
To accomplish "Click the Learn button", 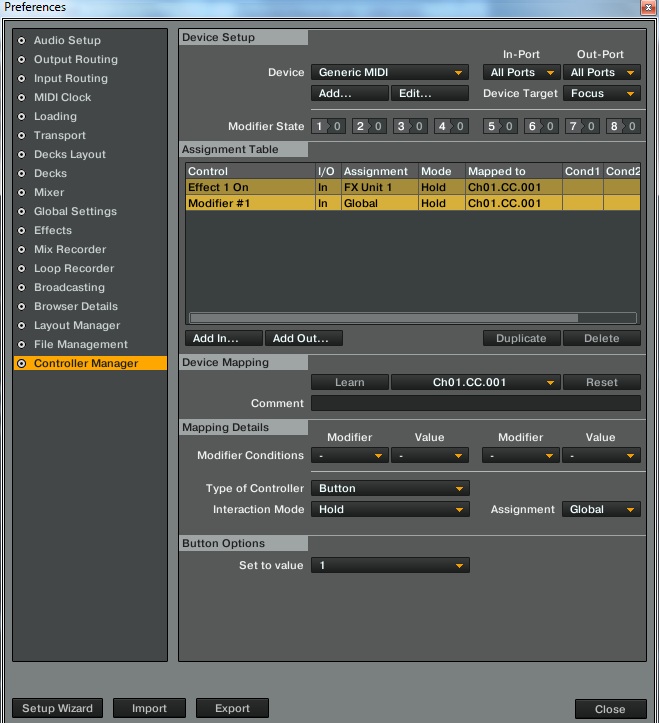I will point(350,382).
